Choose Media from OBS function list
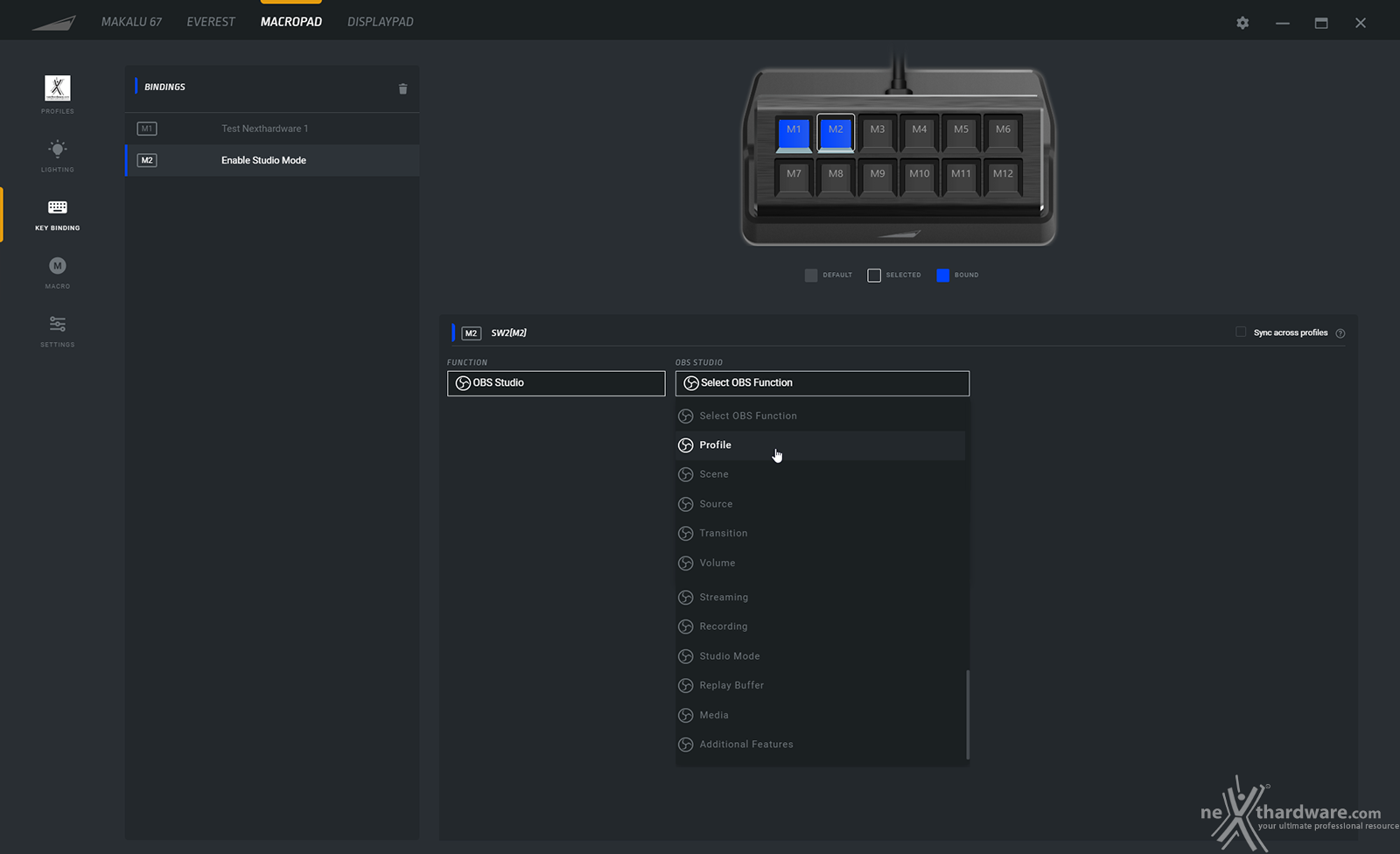Viewport: 1400px width, 854px height. [x=821, y=715]
